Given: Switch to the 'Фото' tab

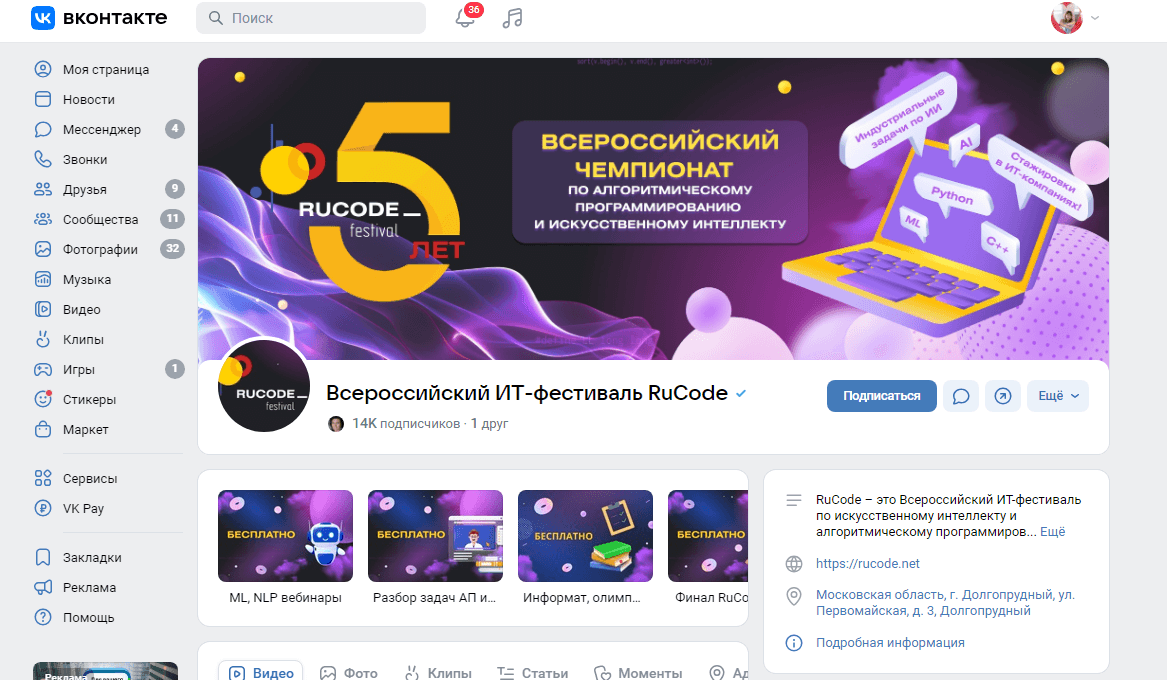Looking at the screenshot, I should pos(348,673).
